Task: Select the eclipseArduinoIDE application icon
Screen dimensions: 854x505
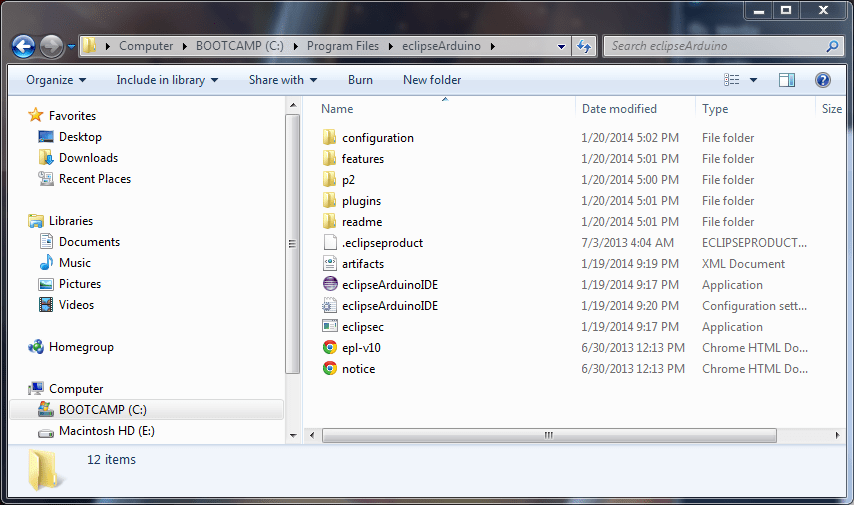Action: pos(330,284)
